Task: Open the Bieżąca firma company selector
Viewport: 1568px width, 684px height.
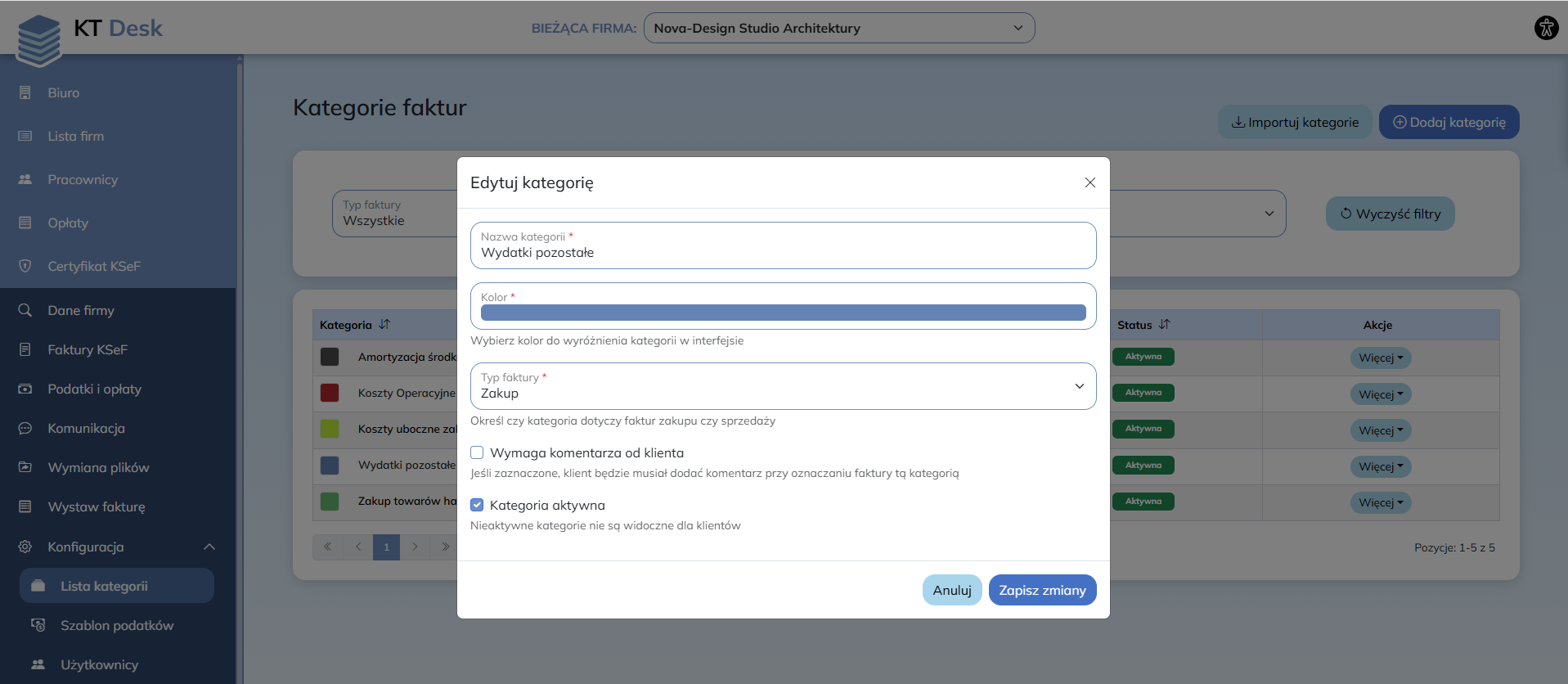Action: pos(838,28)
